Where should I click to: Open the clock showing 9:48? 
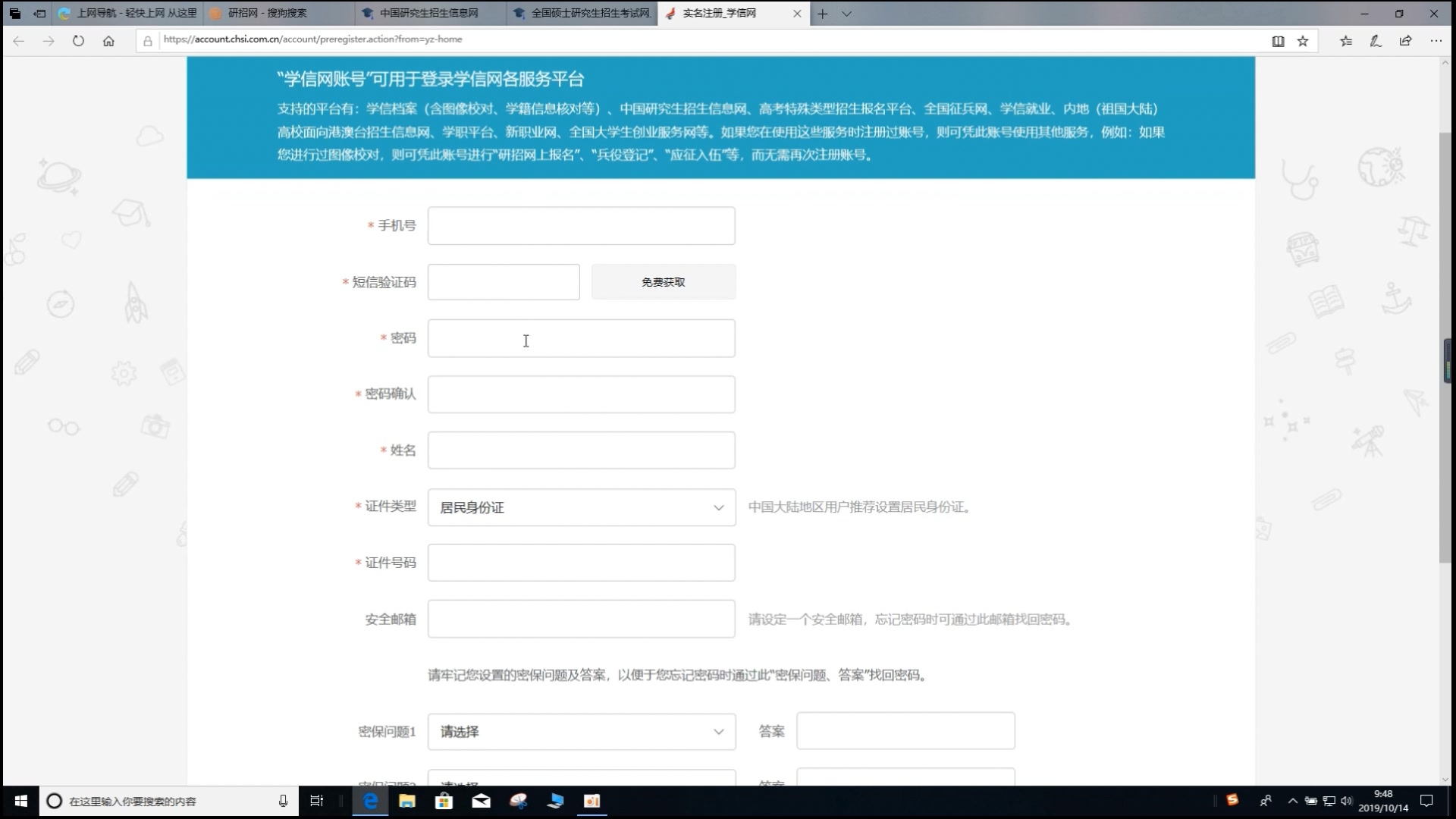click(1383, 801)
